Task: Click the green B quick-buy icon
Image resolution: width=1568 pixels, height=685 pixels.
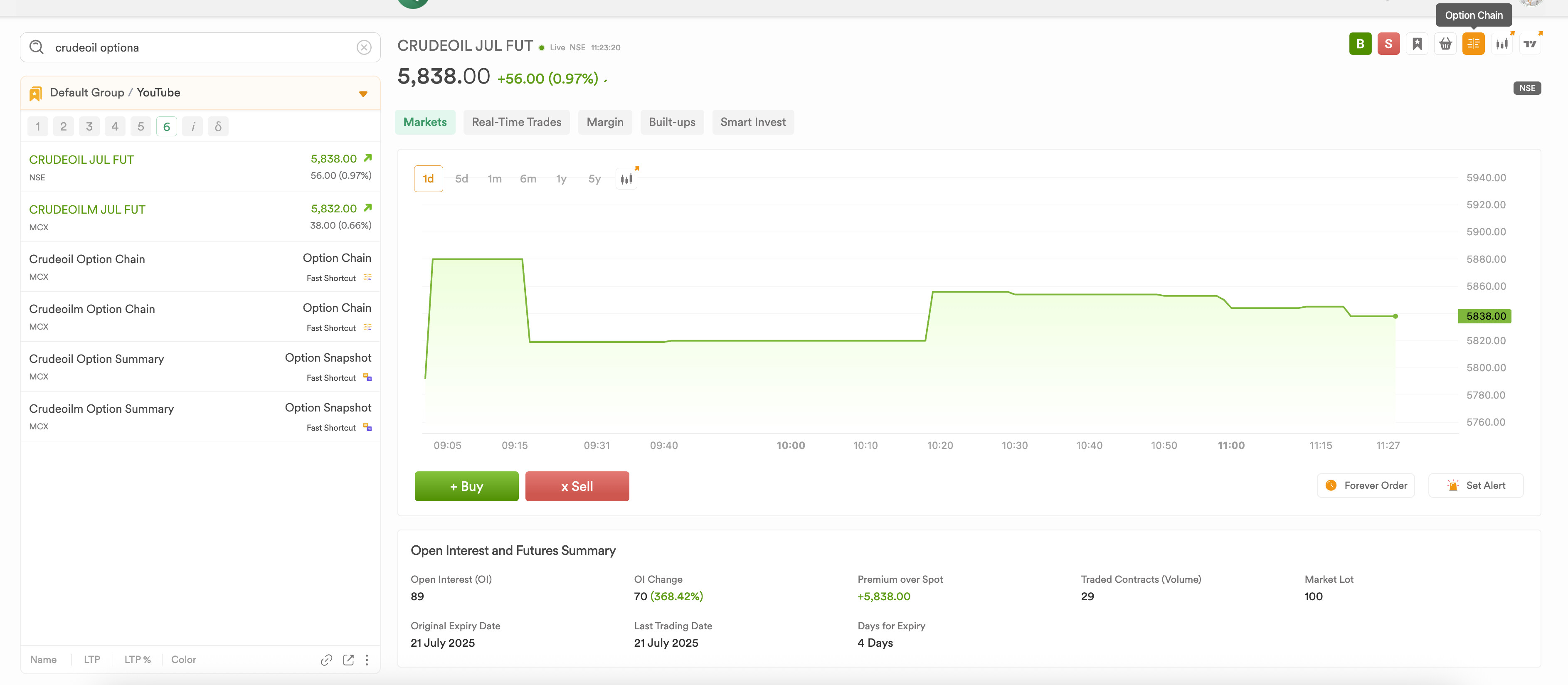Action: click(1360, 44)
